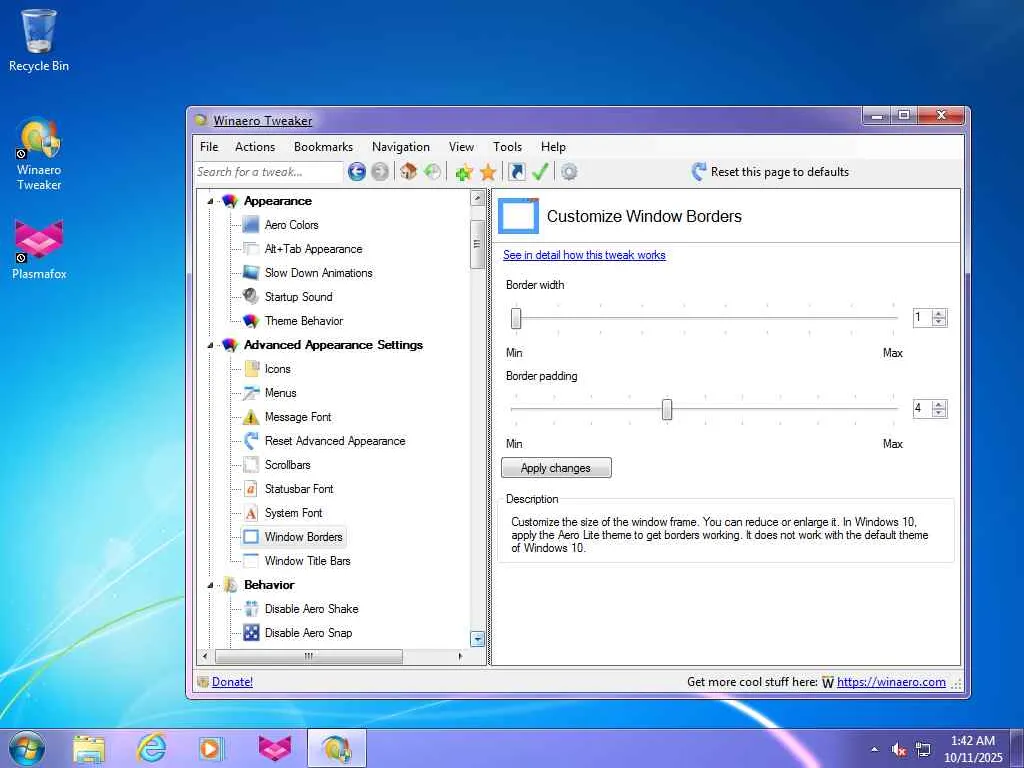Image resolution: width=1024 pixels, height=768 pixels.
Task: Open the Message Font tweak
Action: point(298,417)
